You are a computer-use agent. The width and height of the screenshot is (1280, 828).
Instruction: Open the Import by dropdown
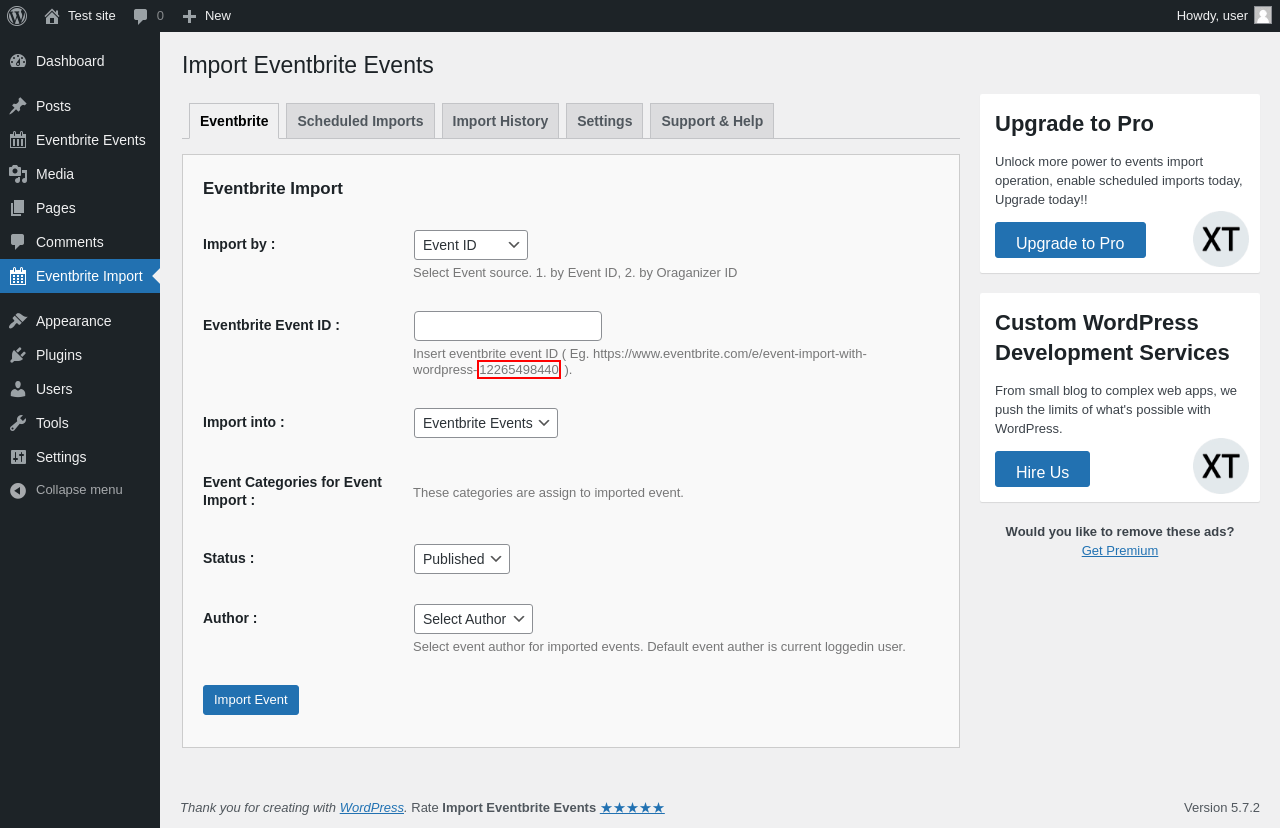click(x=471, y=245)
